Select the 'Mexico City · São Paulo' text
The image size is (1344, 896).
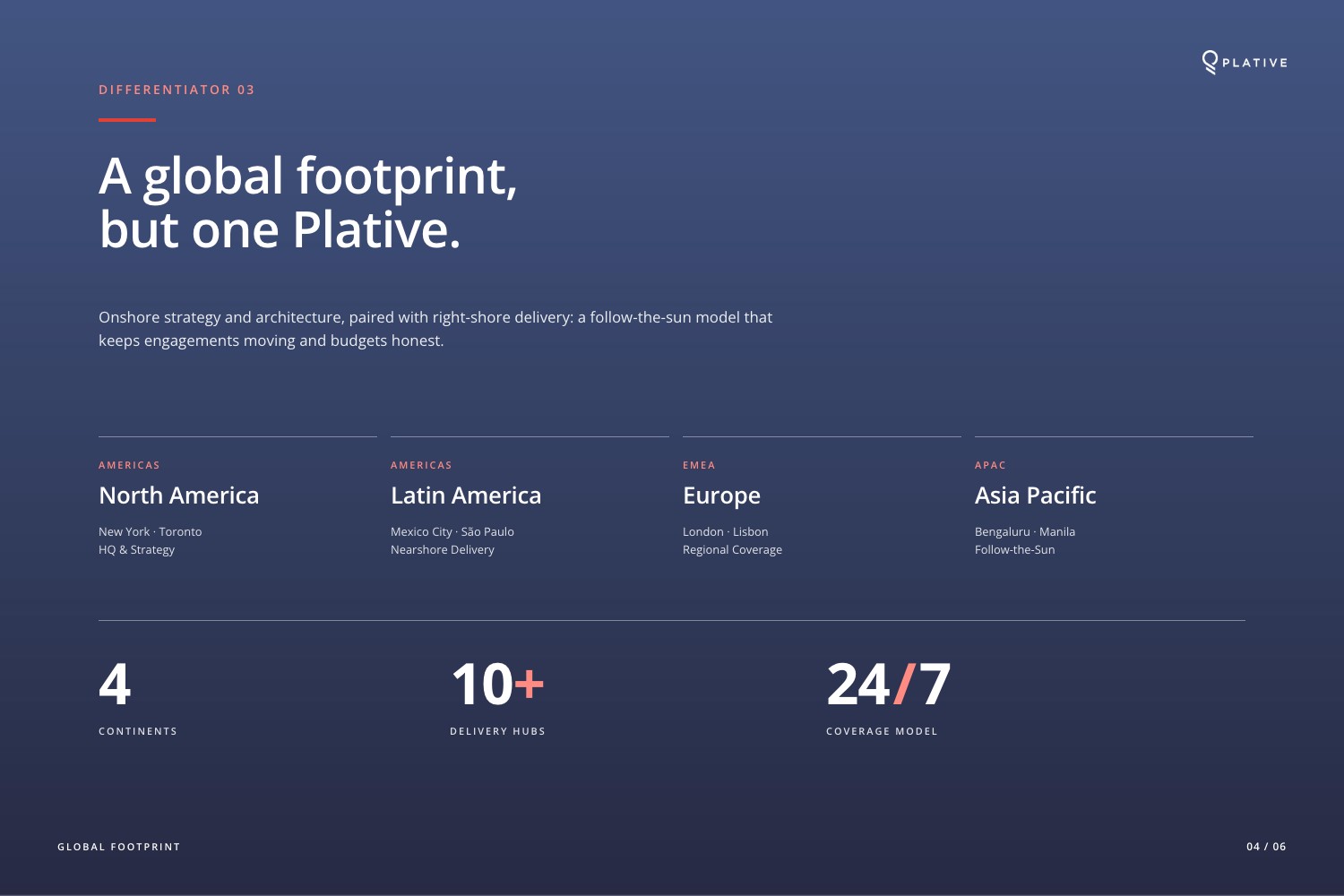[x=452, y=531]
